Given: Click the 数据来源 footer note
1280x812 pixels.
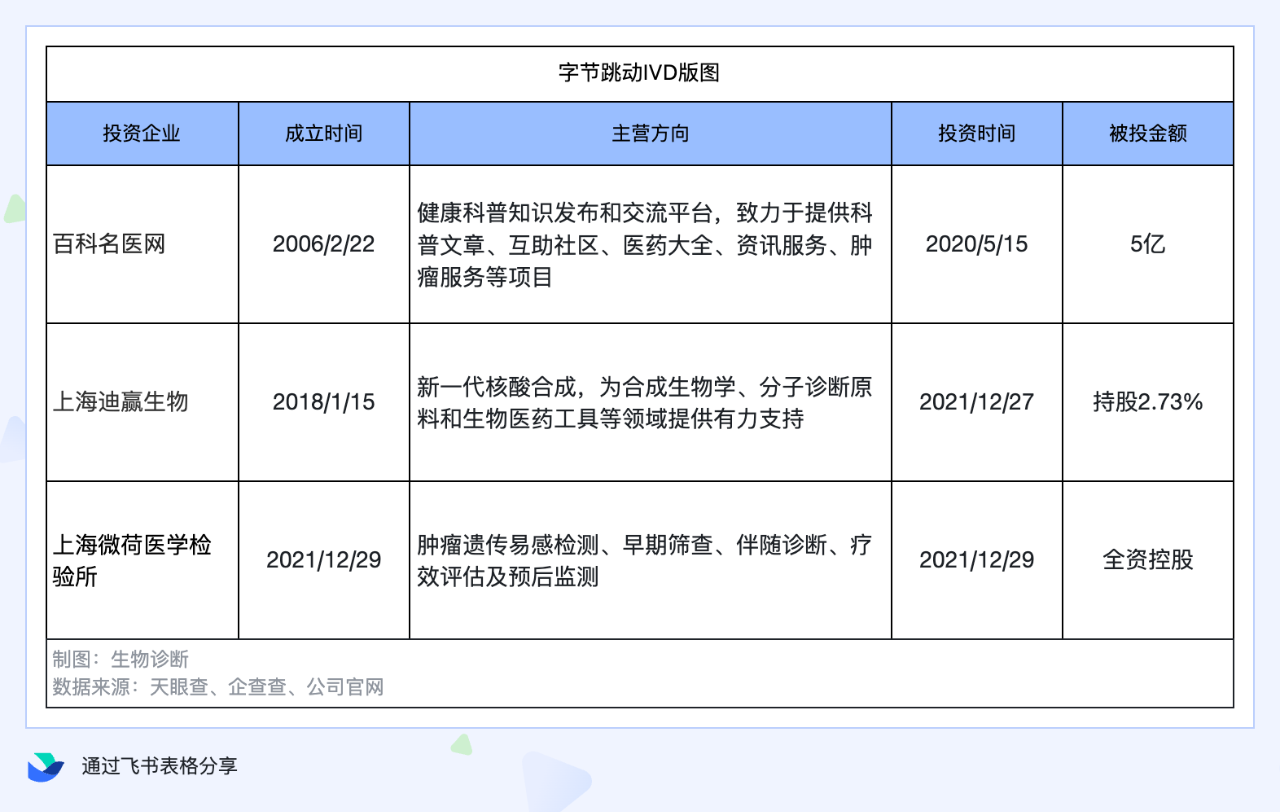Looking at the screenshot, I should coord(218,687).
